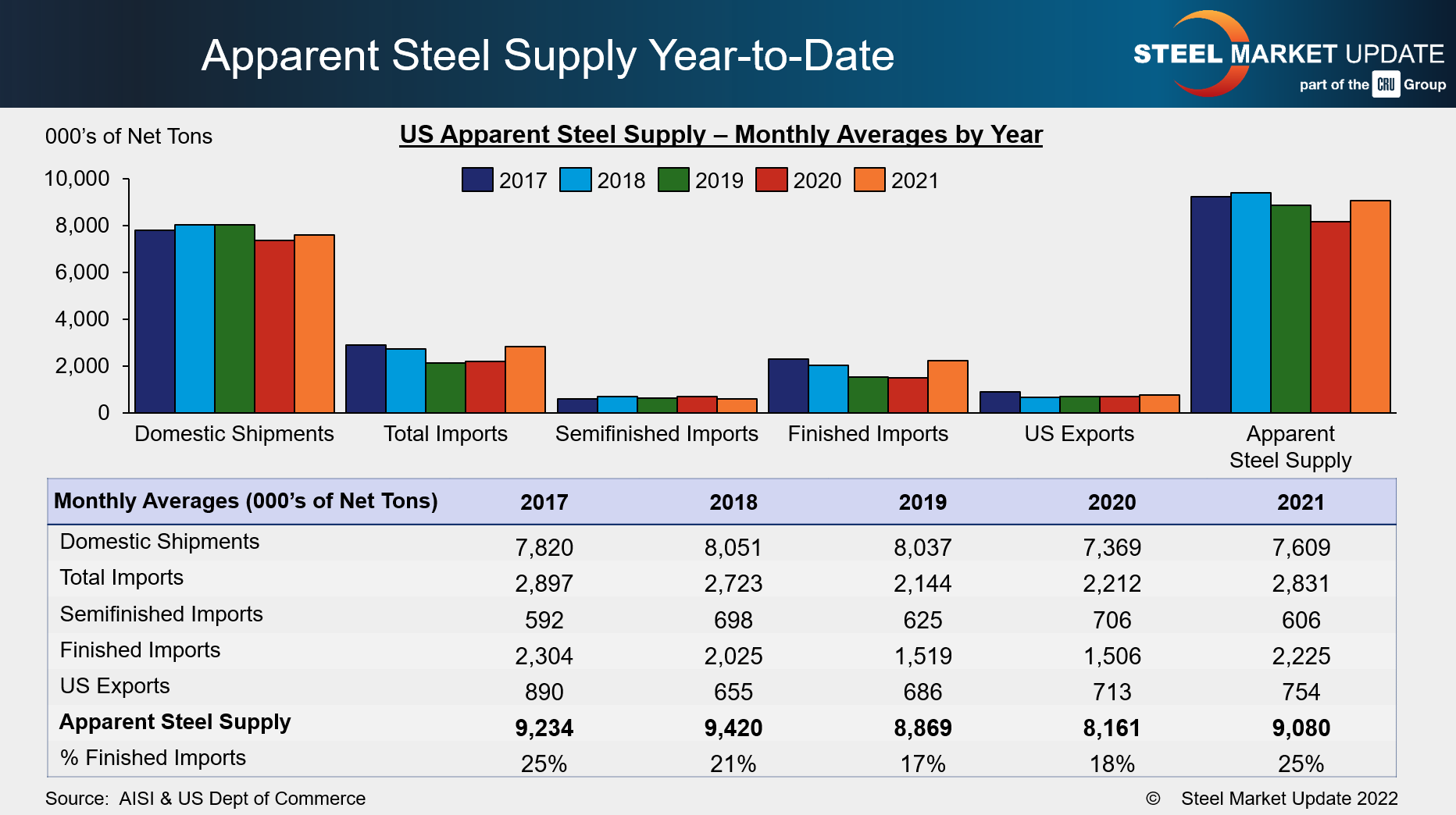Click the 2018 blue legend swatch
1456x815 pixels.
(575, 180)
